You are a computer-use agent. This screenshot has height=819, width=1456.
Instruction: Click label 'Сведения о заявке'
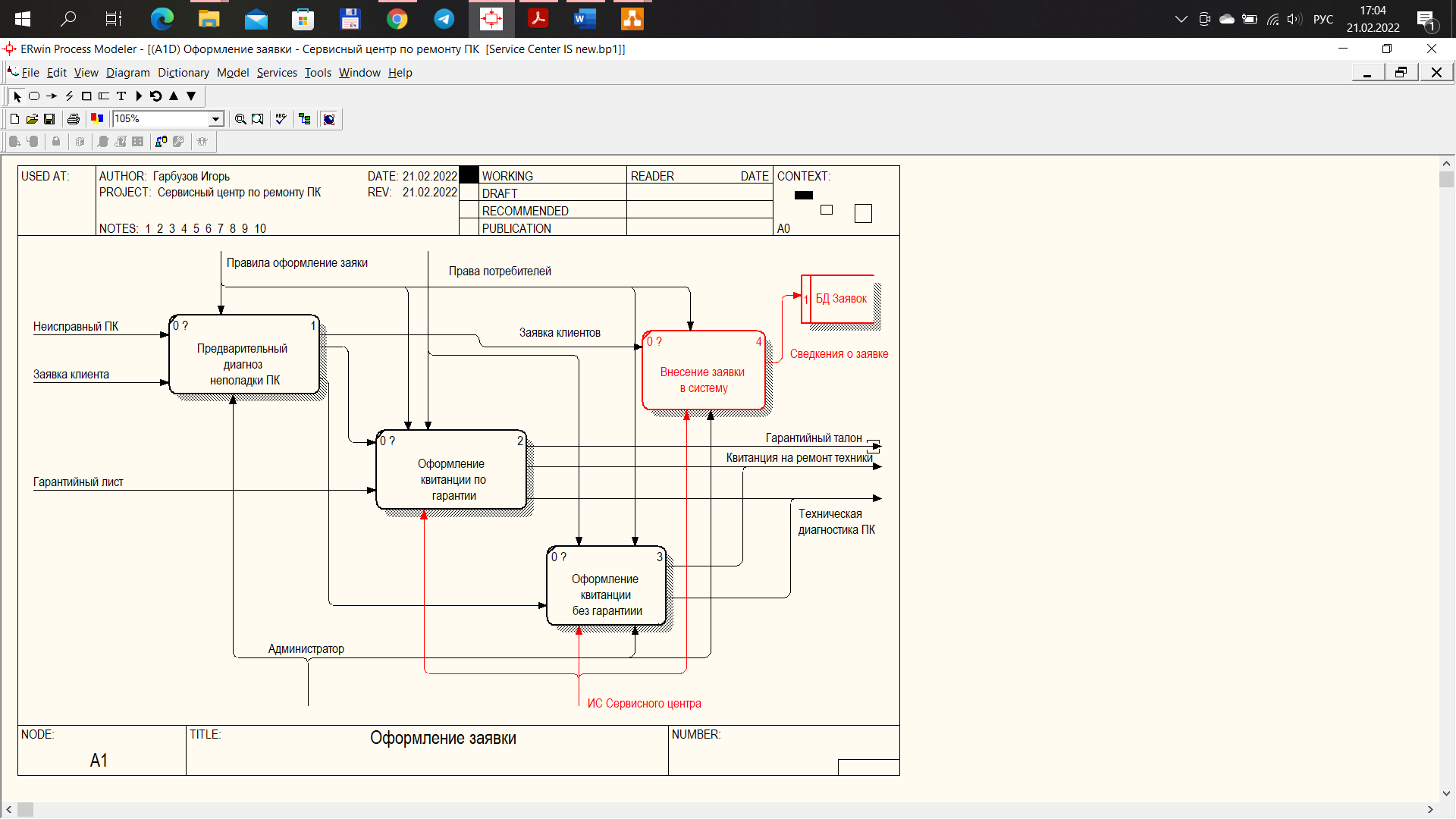point(839,354)
